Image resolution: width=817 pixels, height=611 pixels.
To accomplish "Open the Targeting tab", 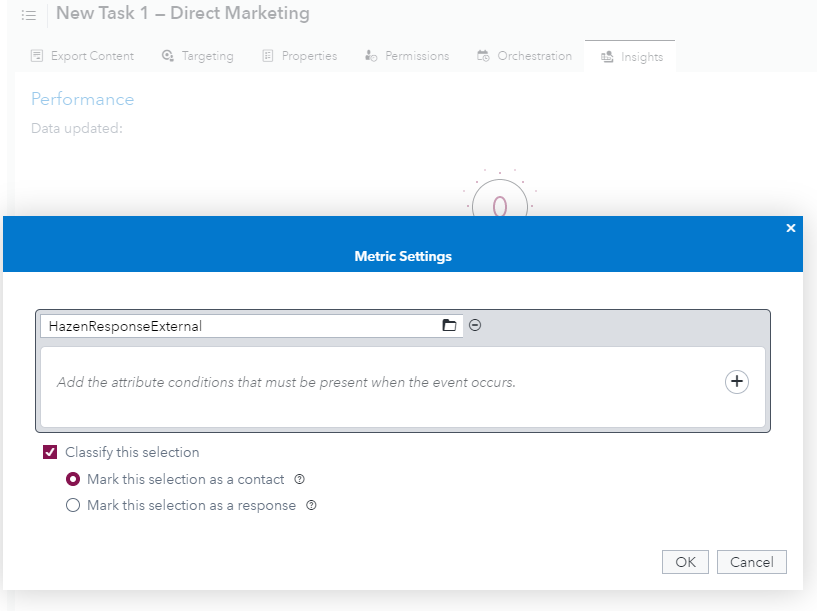I will point(197,56).
